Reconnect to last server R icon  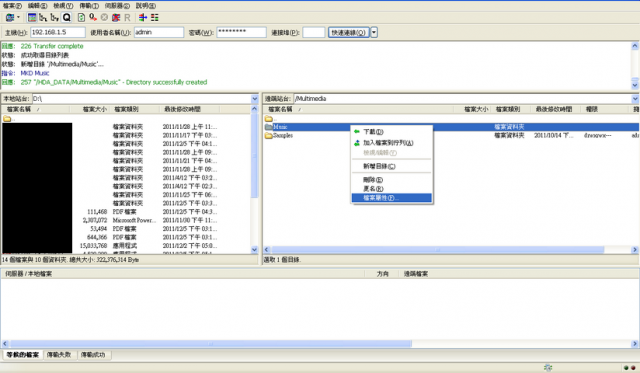tap(127, 18)
